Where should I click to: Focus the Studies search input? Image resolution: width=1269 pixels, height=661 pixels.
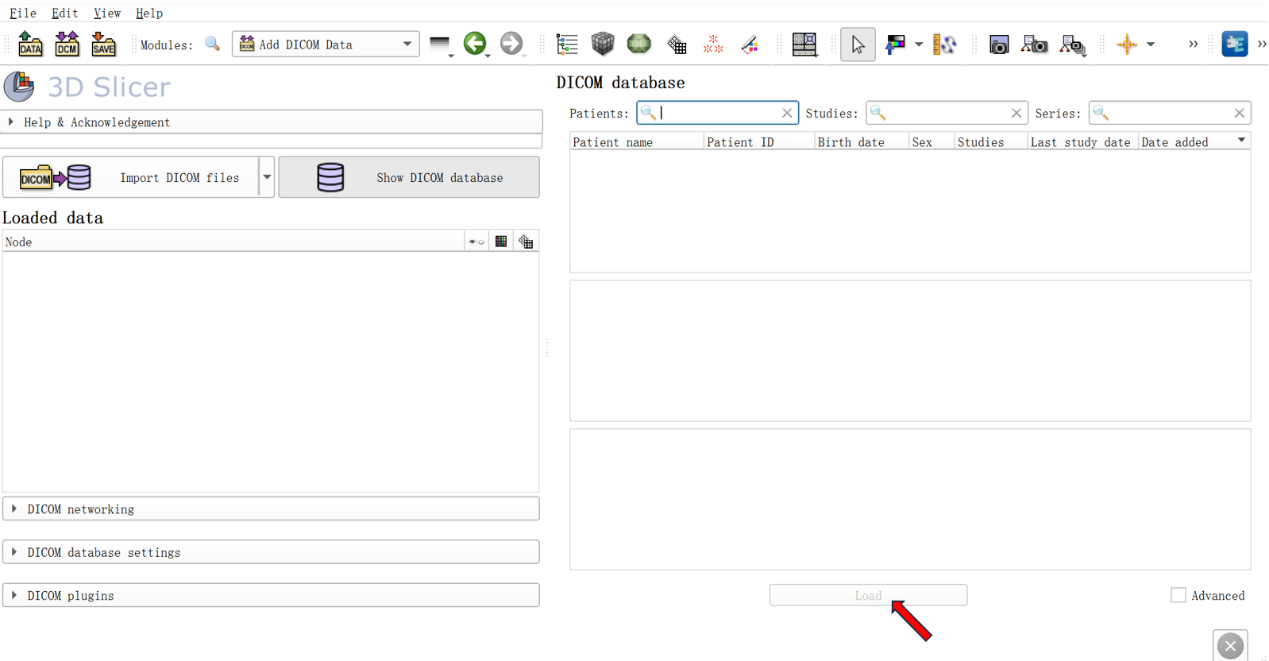point(946,113)
